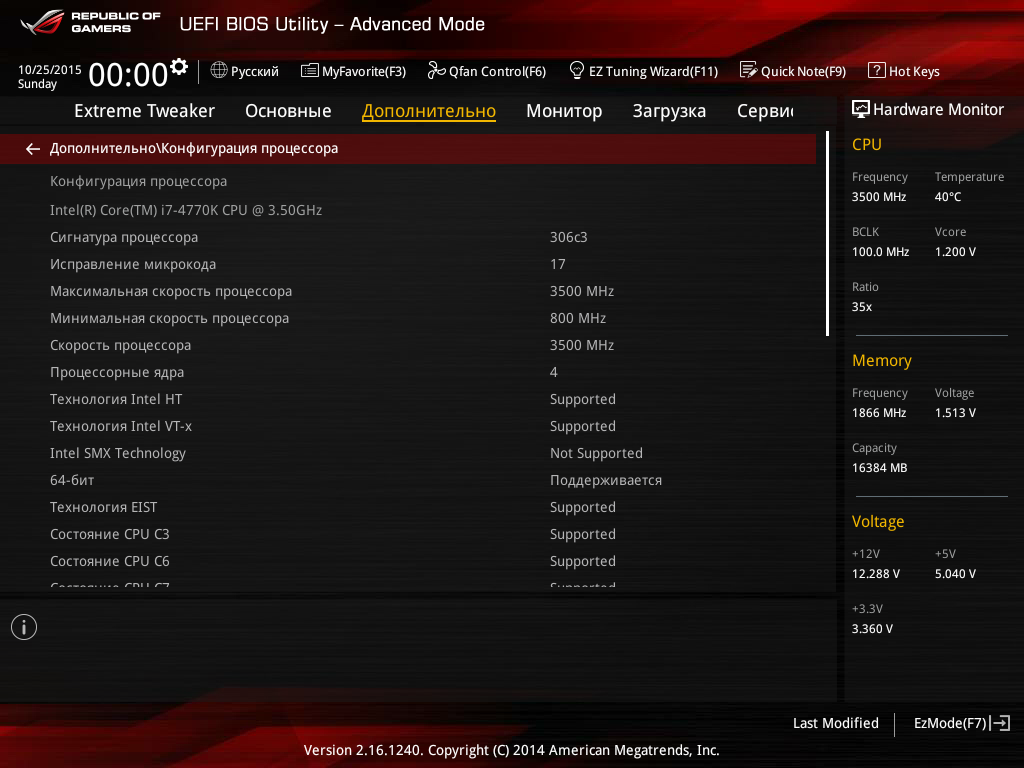Click the CPU temperature 40°C value
Viewport: 1024px width, 768px height.
pyautogui.click(x=948, y=197)
